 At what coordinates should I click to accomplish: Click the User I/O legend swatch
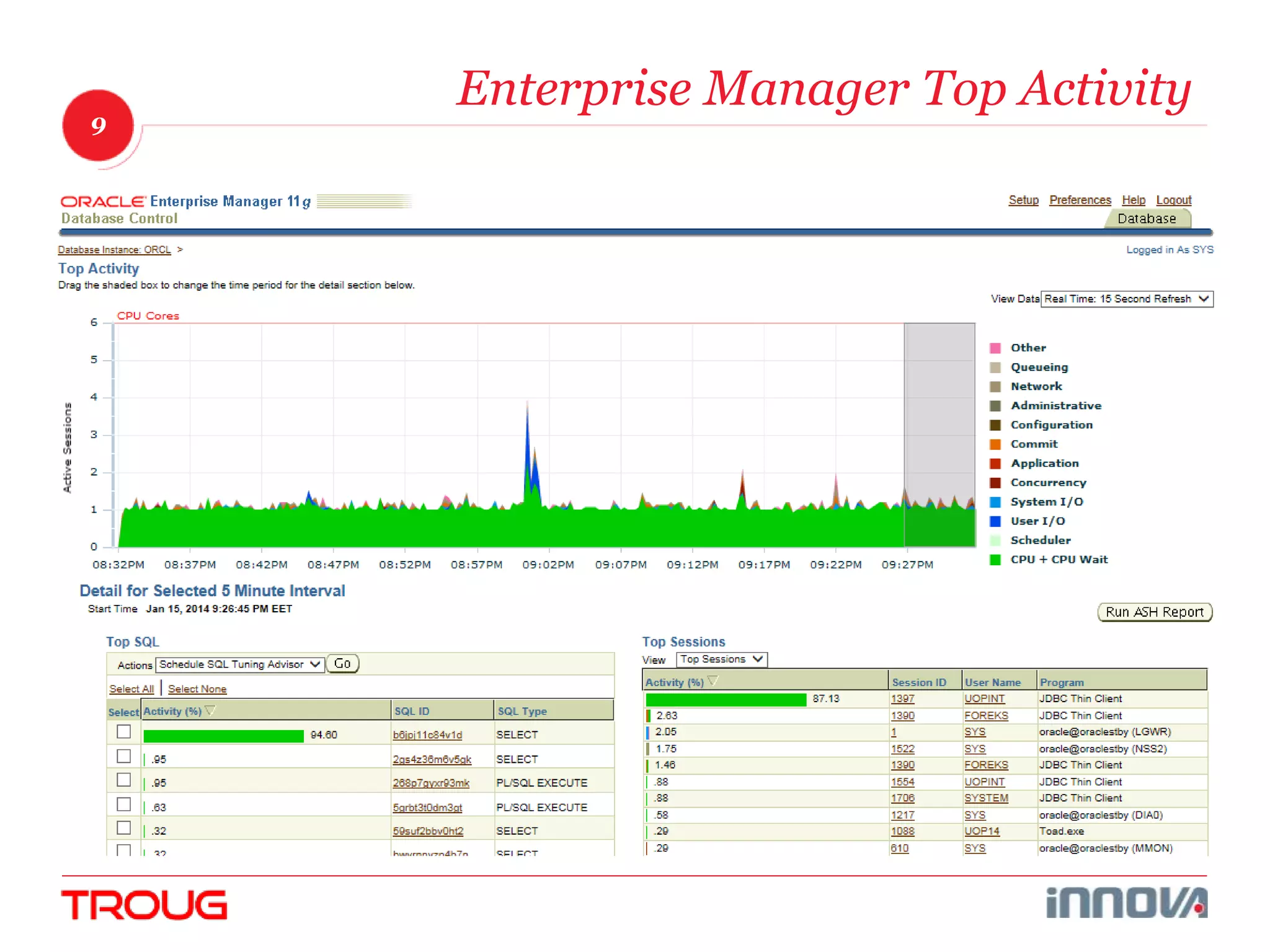pos(995,521)
